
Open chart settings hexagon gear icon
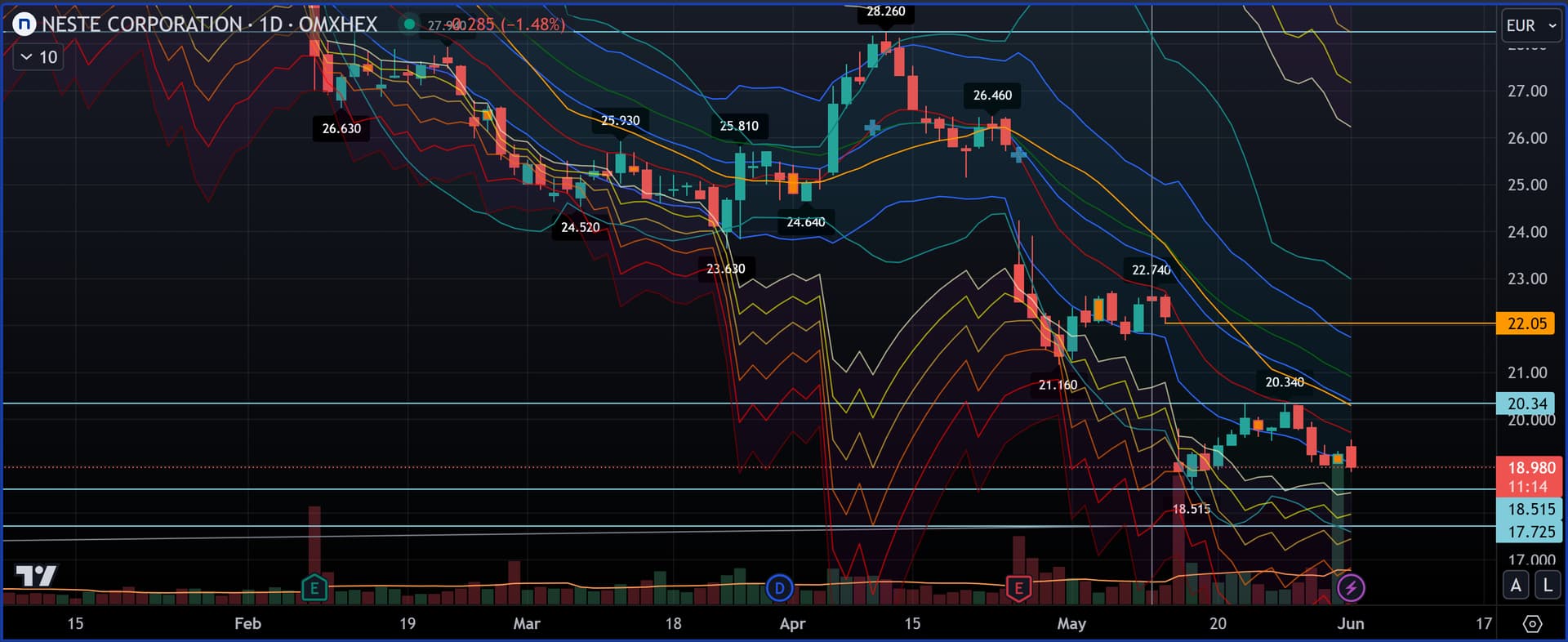coord(1533,623)
